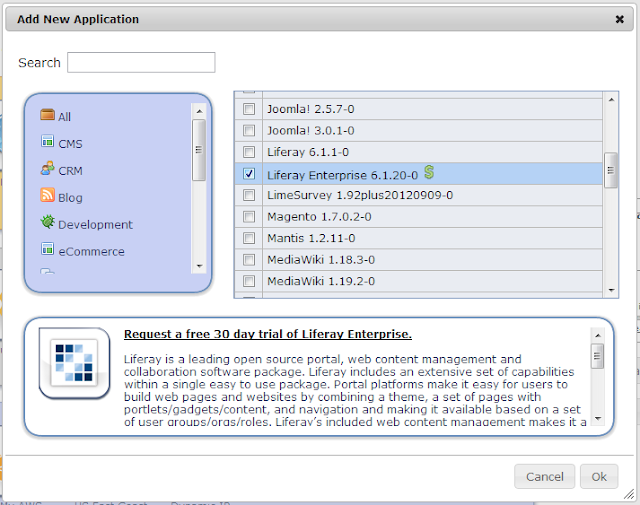Check the Magento 1.7.0.2-0 checkbox
Viewport: 640px width, 505px height.
249,217
